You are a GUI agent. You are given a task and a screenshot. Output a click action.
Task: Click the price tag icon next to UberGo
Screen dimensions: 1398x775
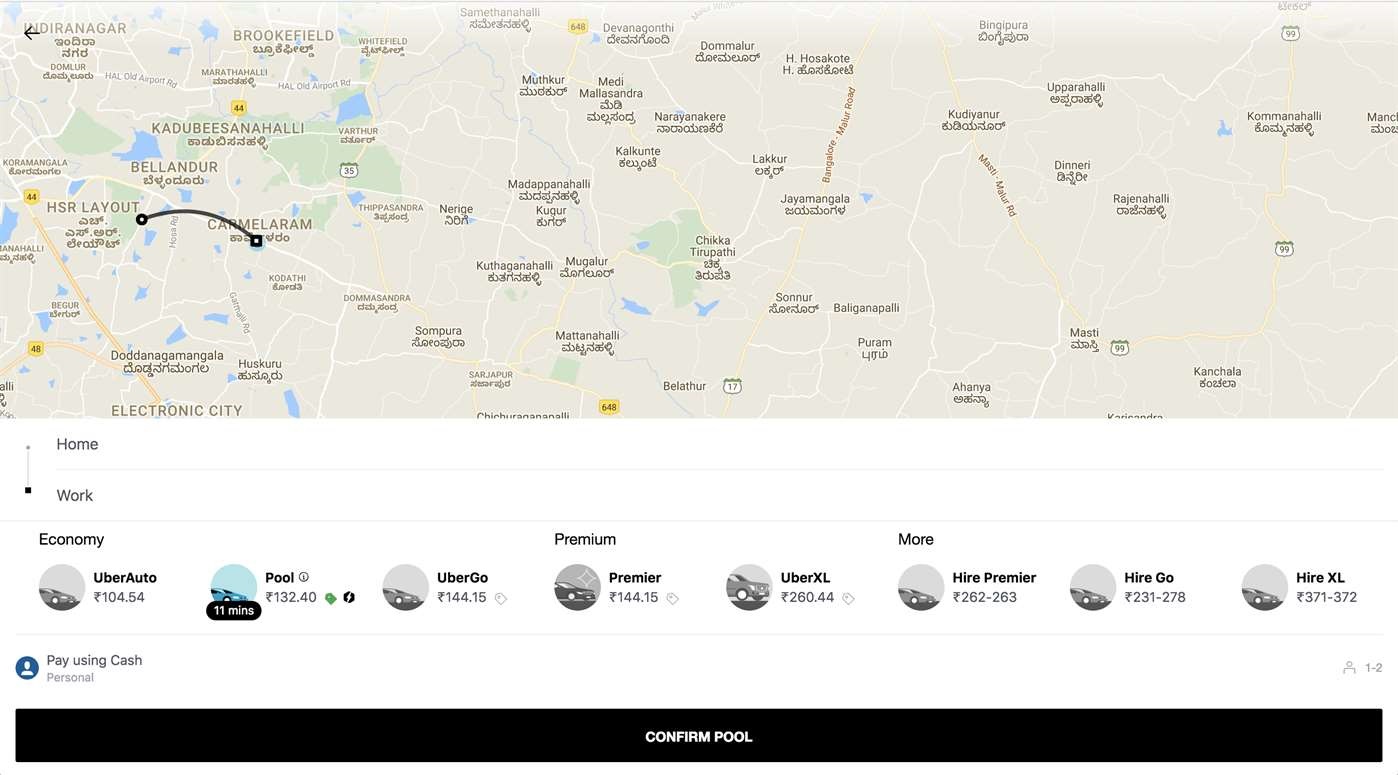[501, 598]
